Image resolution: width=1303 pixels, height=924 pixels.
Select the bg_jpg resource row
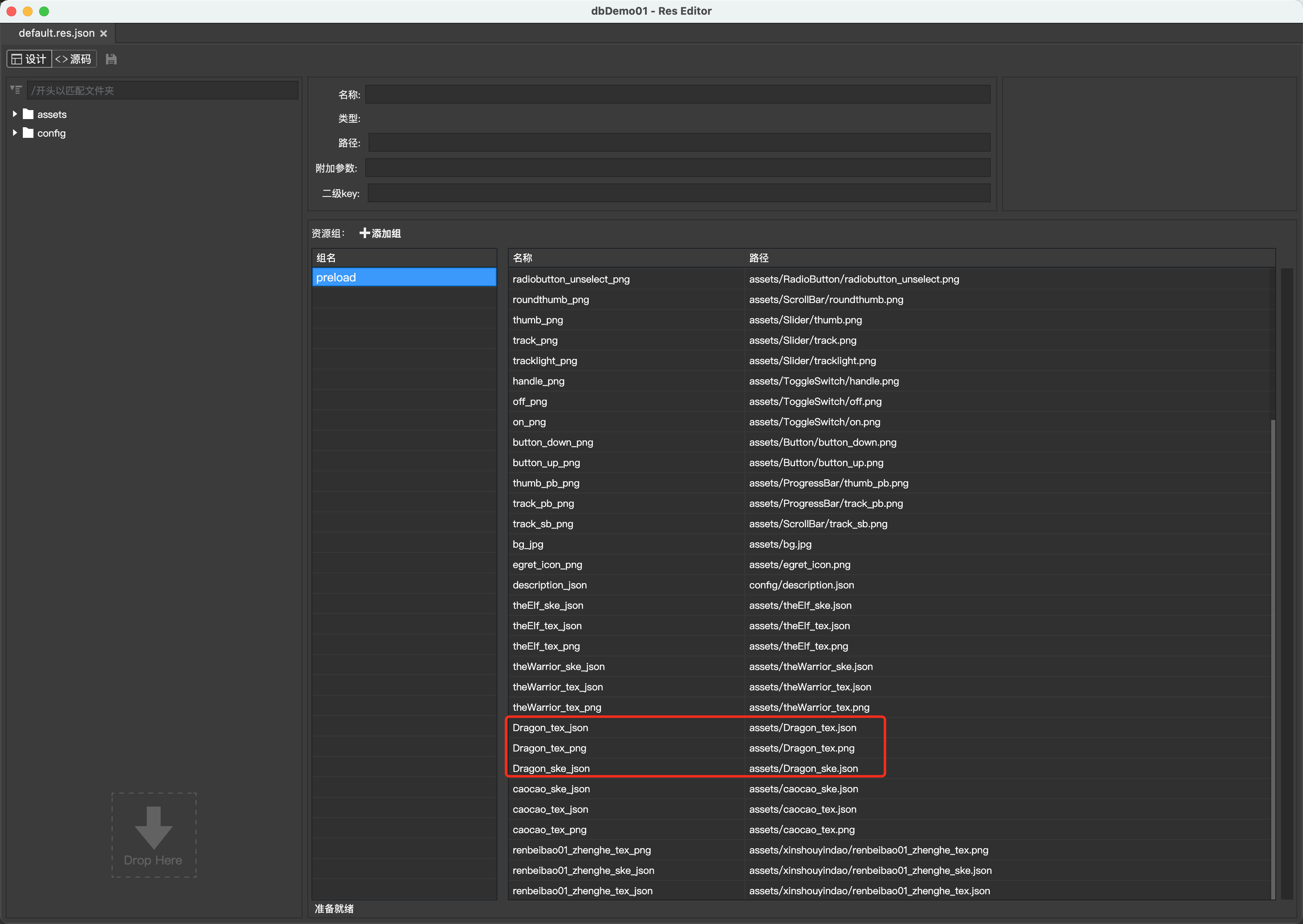(x=528, y=544)
